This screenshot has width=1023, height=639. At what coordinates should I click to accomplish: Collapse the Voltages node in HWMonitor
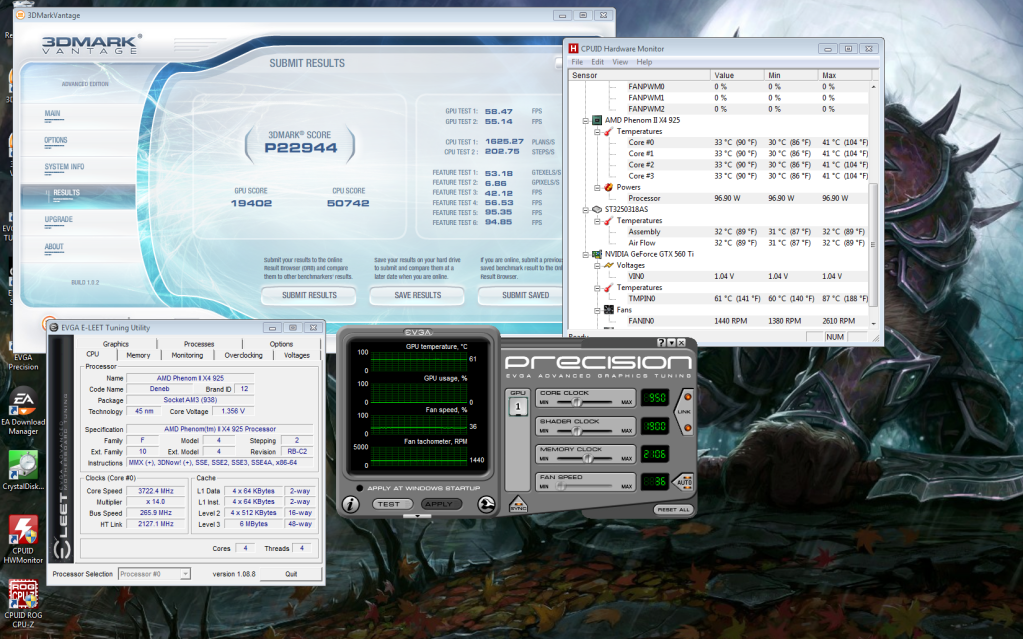pyautogui.click(x=597, y=266)
